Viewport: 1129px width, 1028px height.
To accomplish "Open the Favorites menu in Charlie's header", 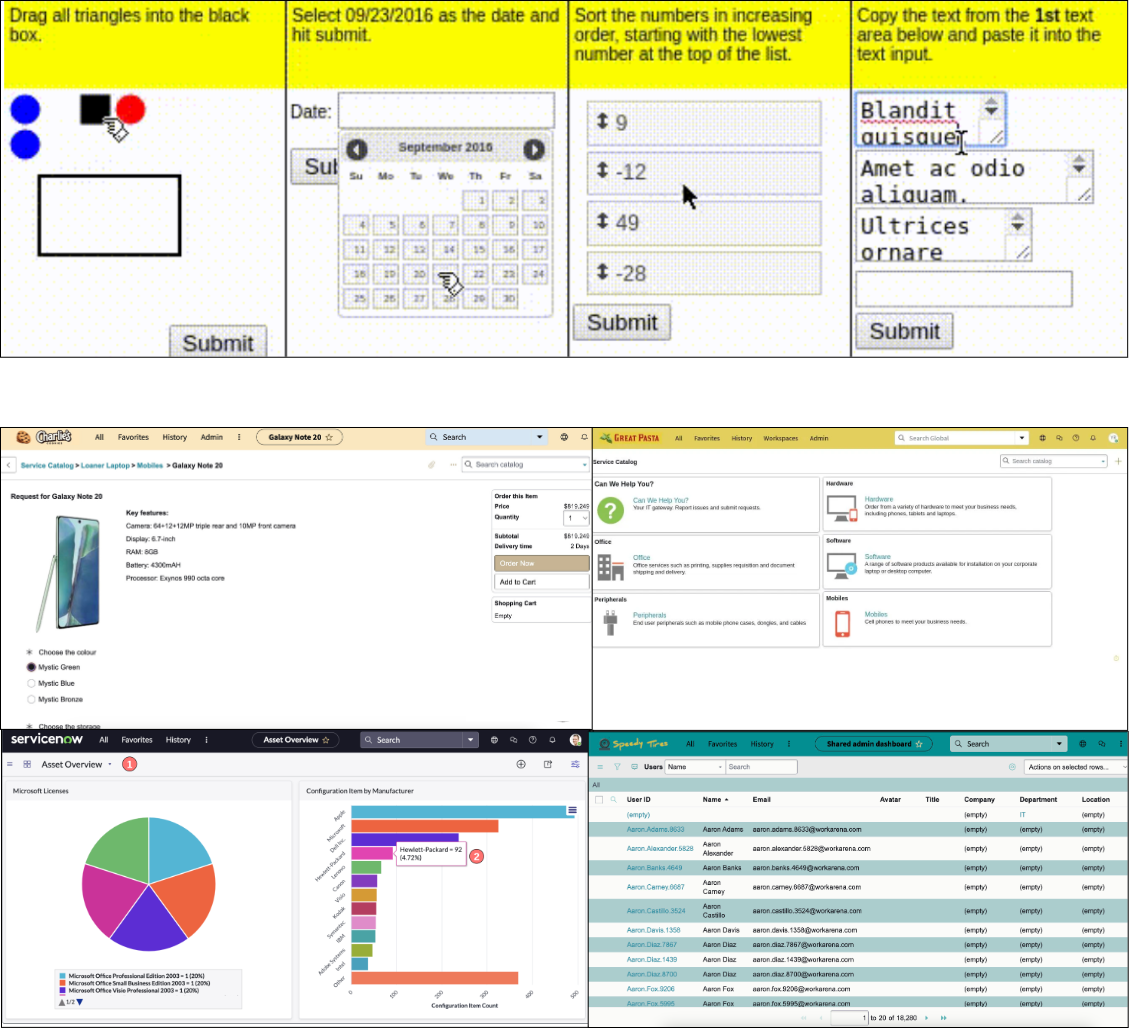I will [x=133, y=437].
